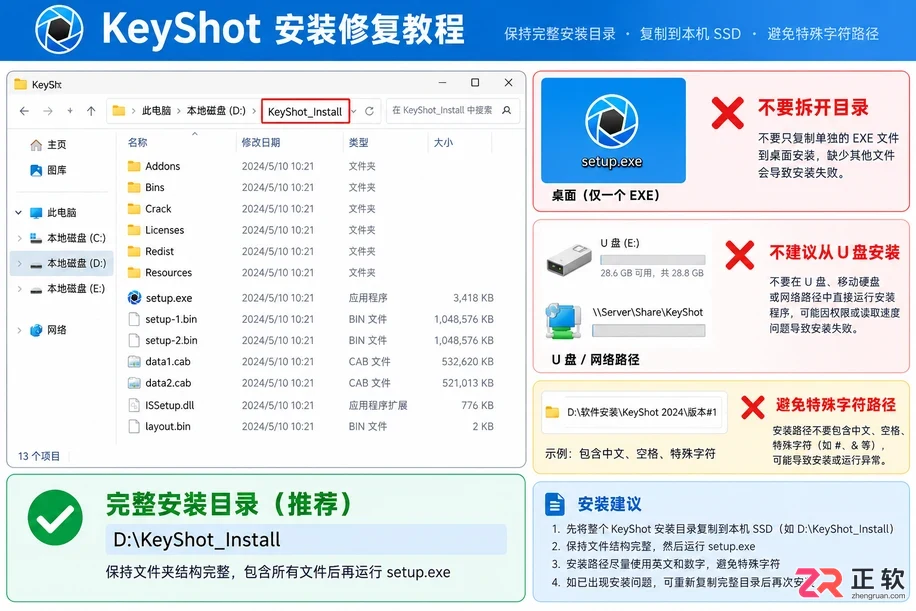
Task: Click the network share capacity bar
Action: pyautogui.click(x=648, y=331)
